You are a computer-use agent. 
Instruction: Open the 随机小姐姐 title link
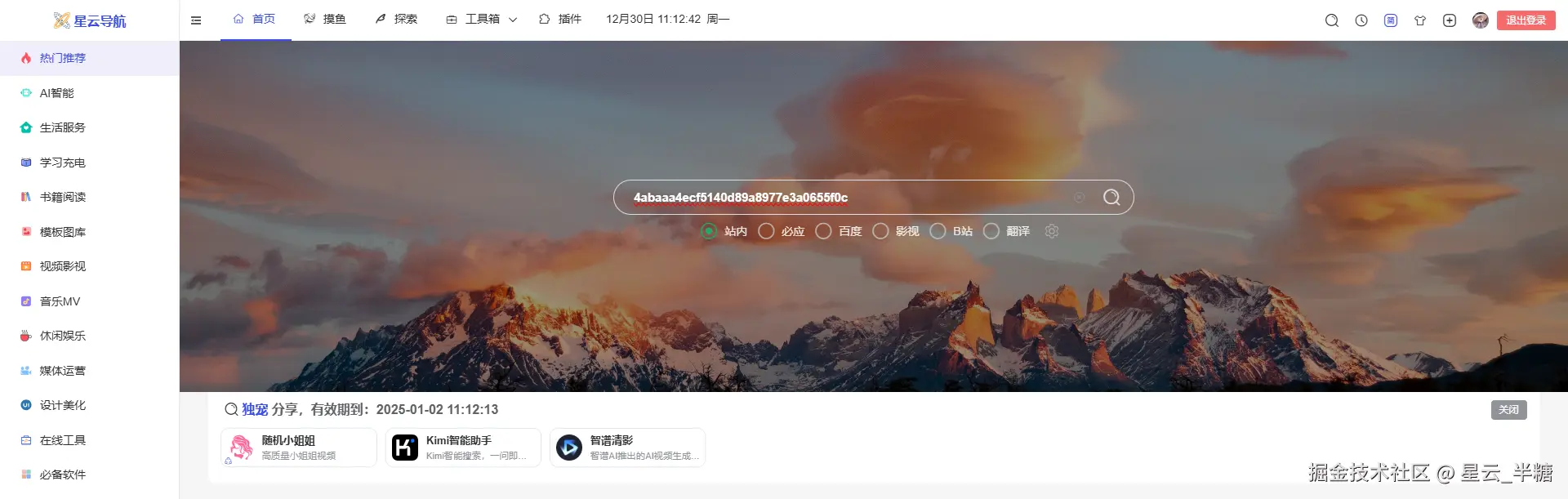click(288, 440)
